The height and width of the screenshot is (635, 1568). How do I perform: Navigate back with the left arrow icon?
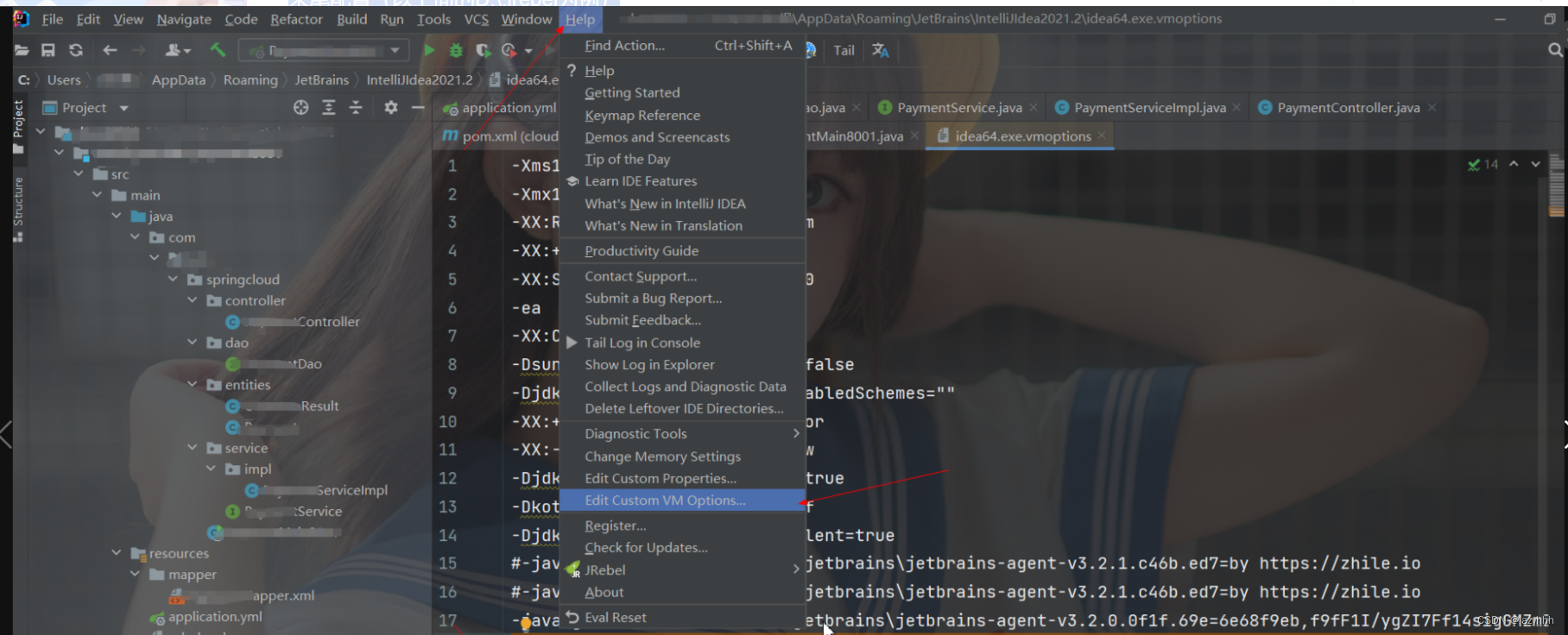tap(110, 51)
